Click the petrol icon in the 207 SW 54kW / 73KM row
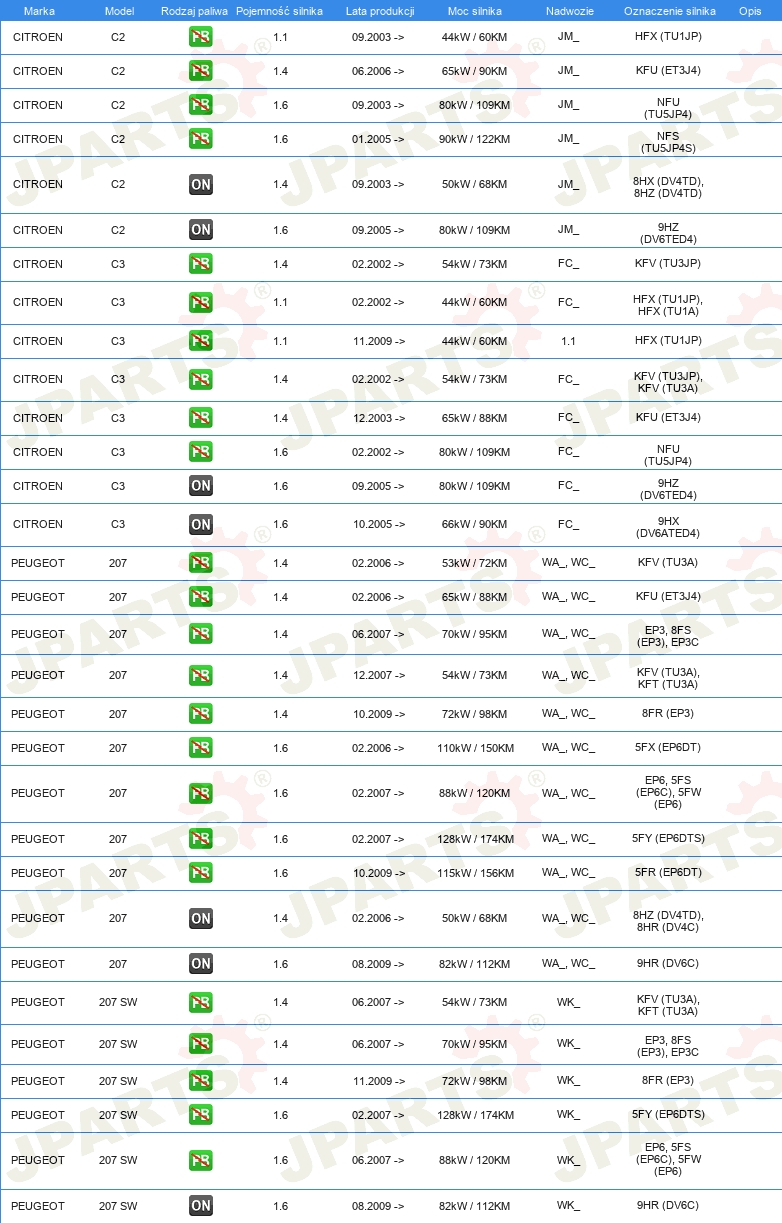This screenshot has height=1223, width=782. (x=201, y=1003)
